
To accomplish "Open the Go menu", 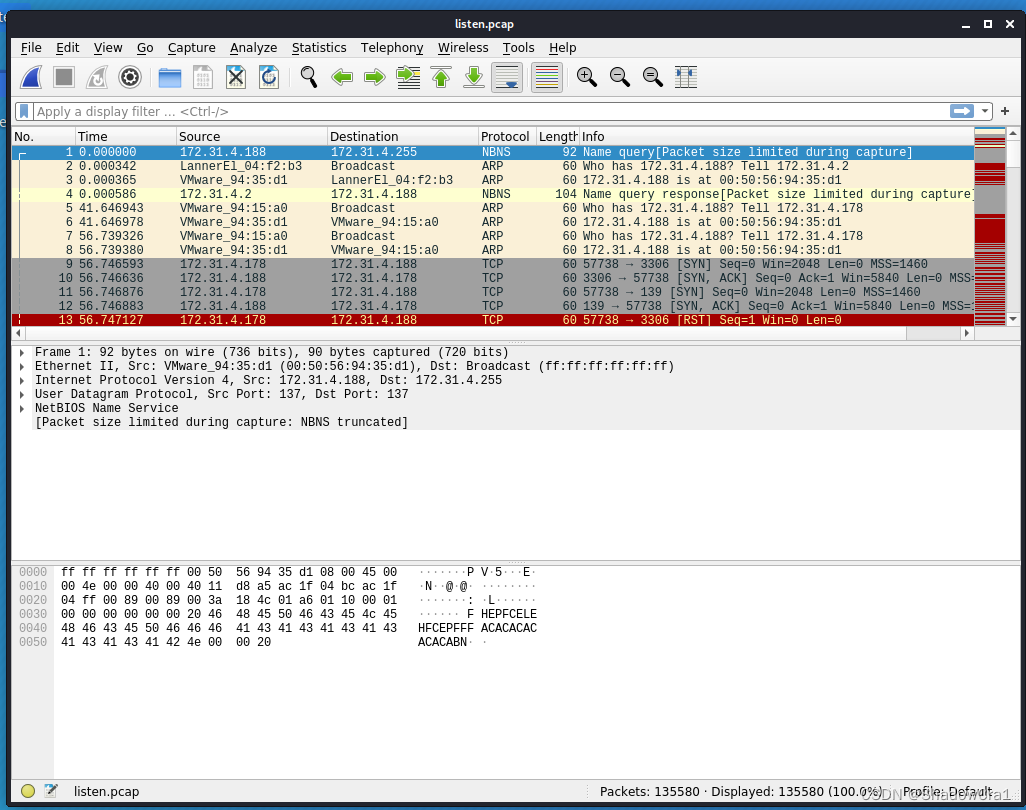I will (145, 48).
